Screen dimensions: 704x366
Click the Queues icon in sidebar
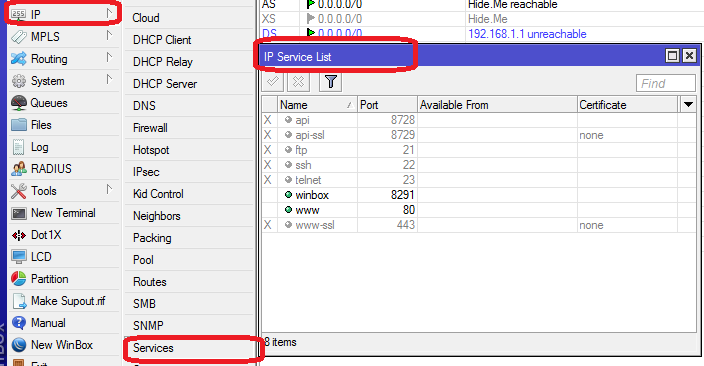[x=19, y=103]
